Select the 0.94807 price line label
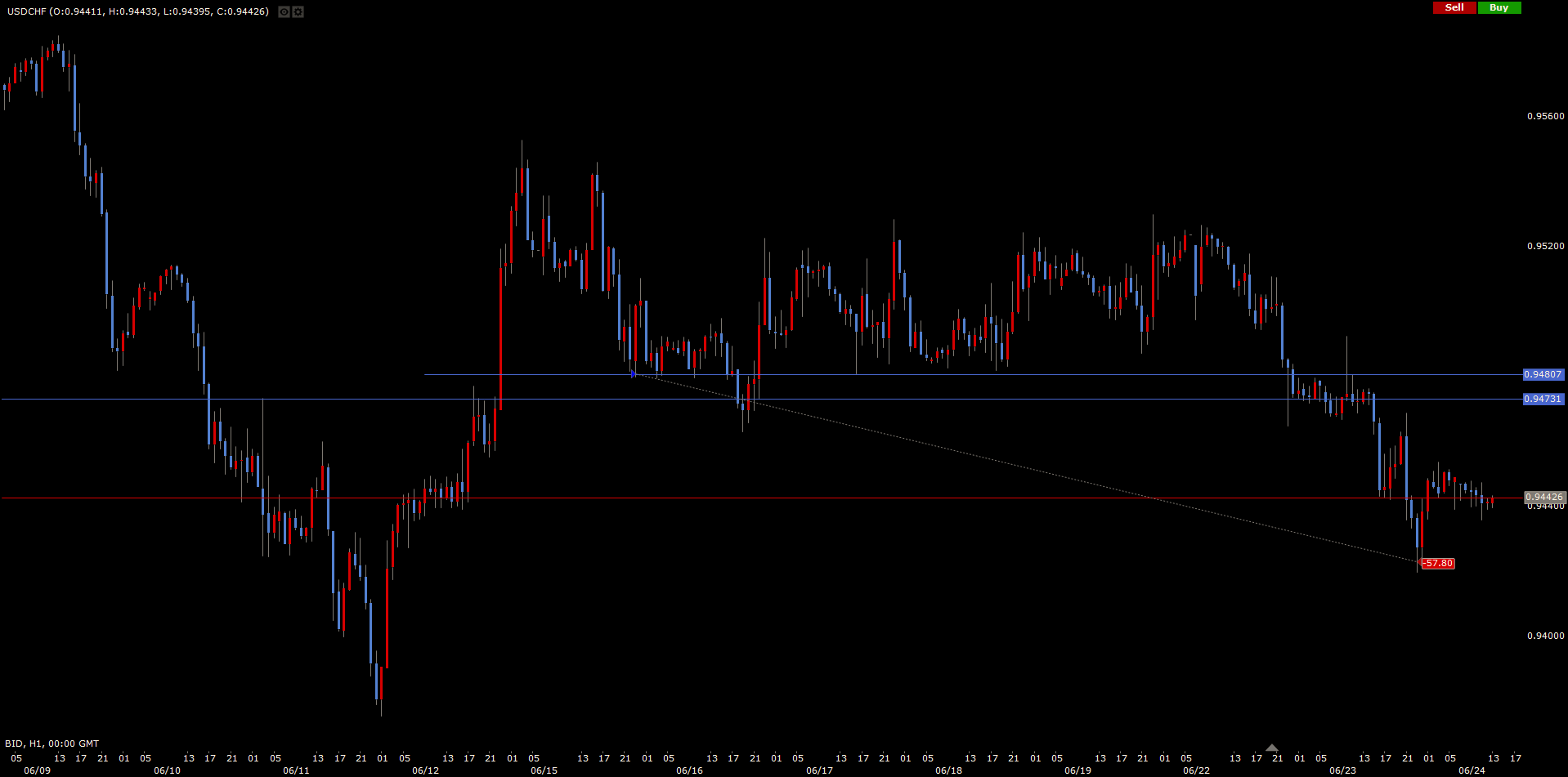 (1543, 374)
